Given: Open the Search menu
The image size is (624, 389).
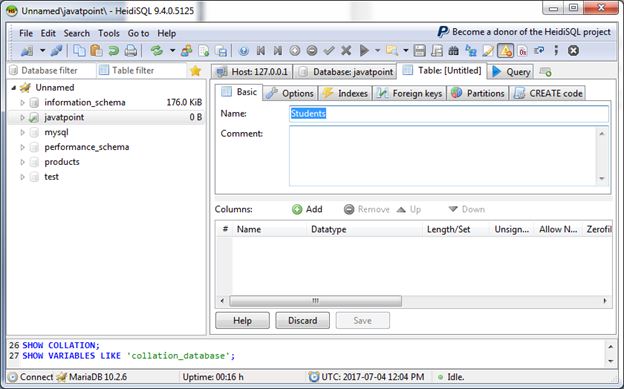Looking at the screenshot, I should click(x=77, y=33).
